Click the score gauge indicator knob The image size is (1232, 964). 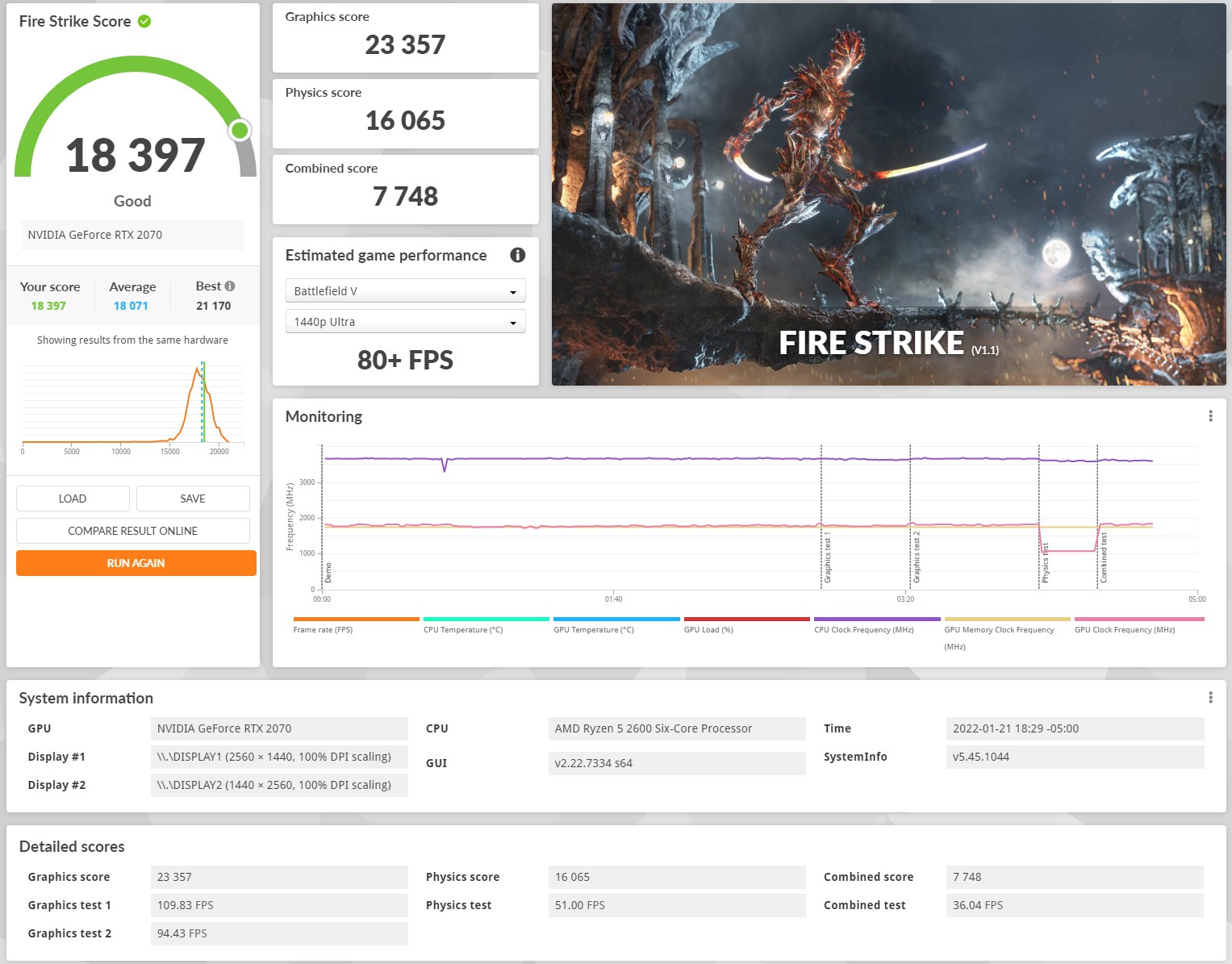click(240, 130)
